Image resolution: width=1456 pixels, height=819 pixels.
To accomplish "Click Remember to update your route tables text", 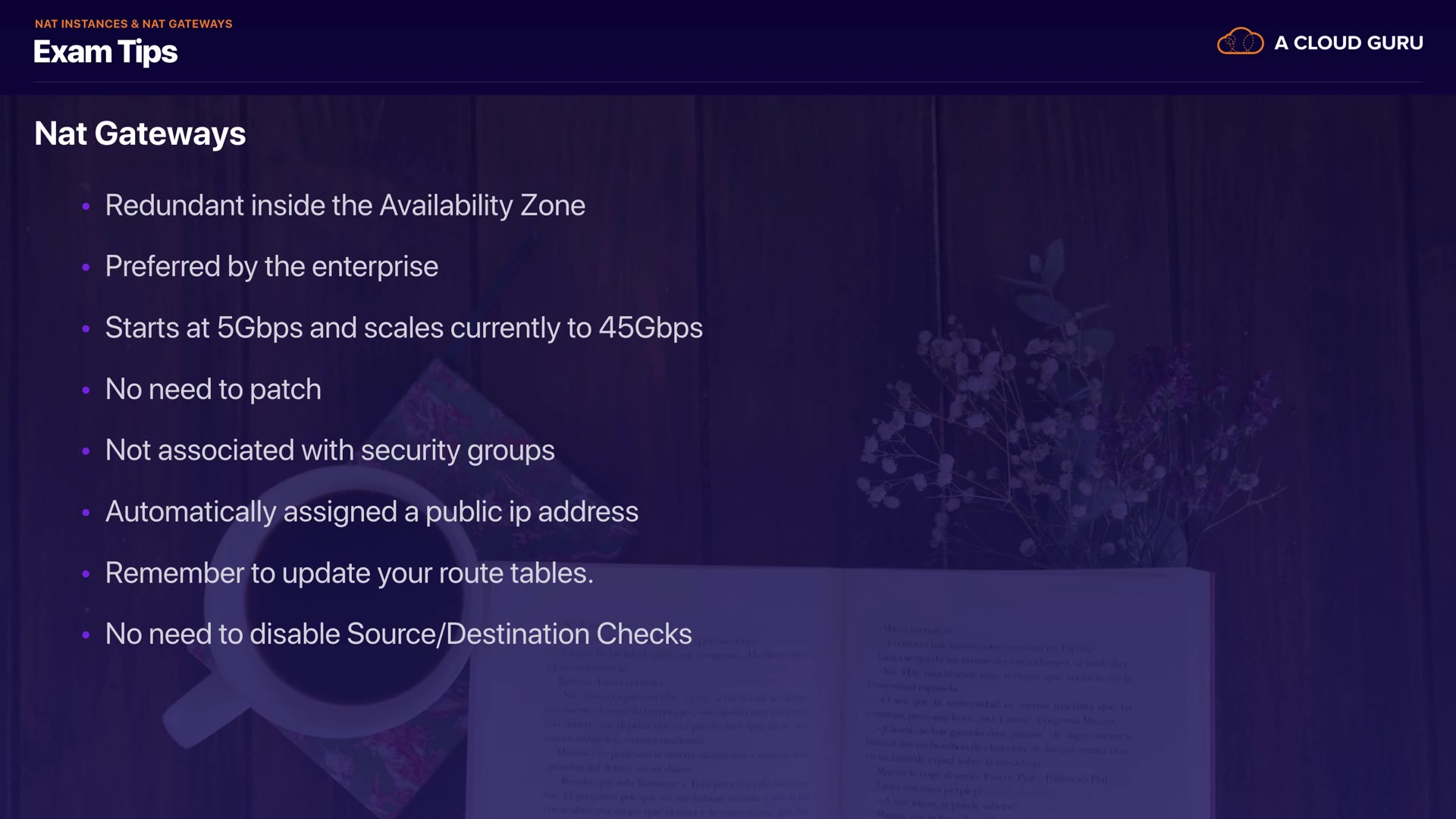I will (349, 573).
